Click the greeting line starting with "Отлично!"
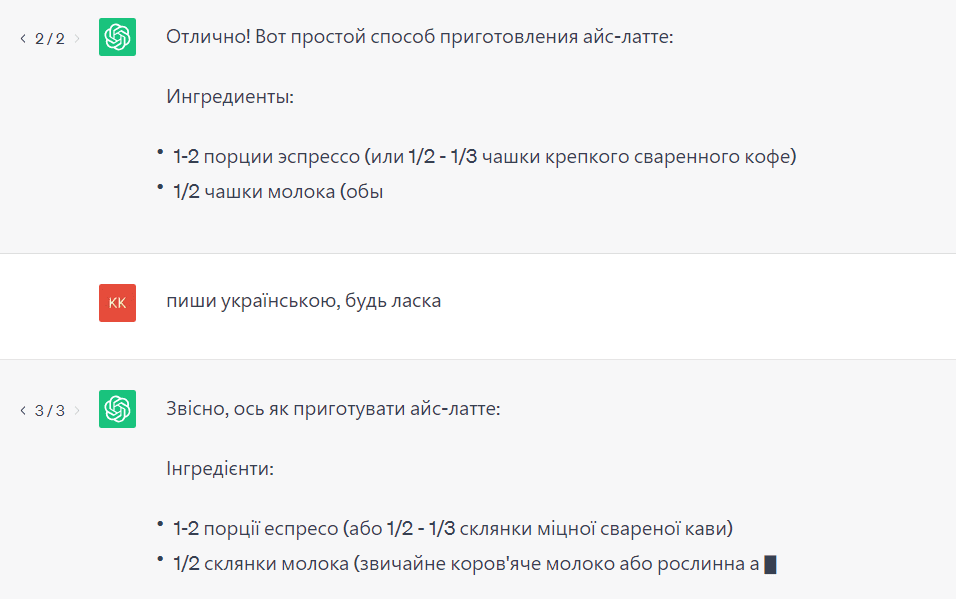This screenshot has height=599, width=956. [420, 34]
